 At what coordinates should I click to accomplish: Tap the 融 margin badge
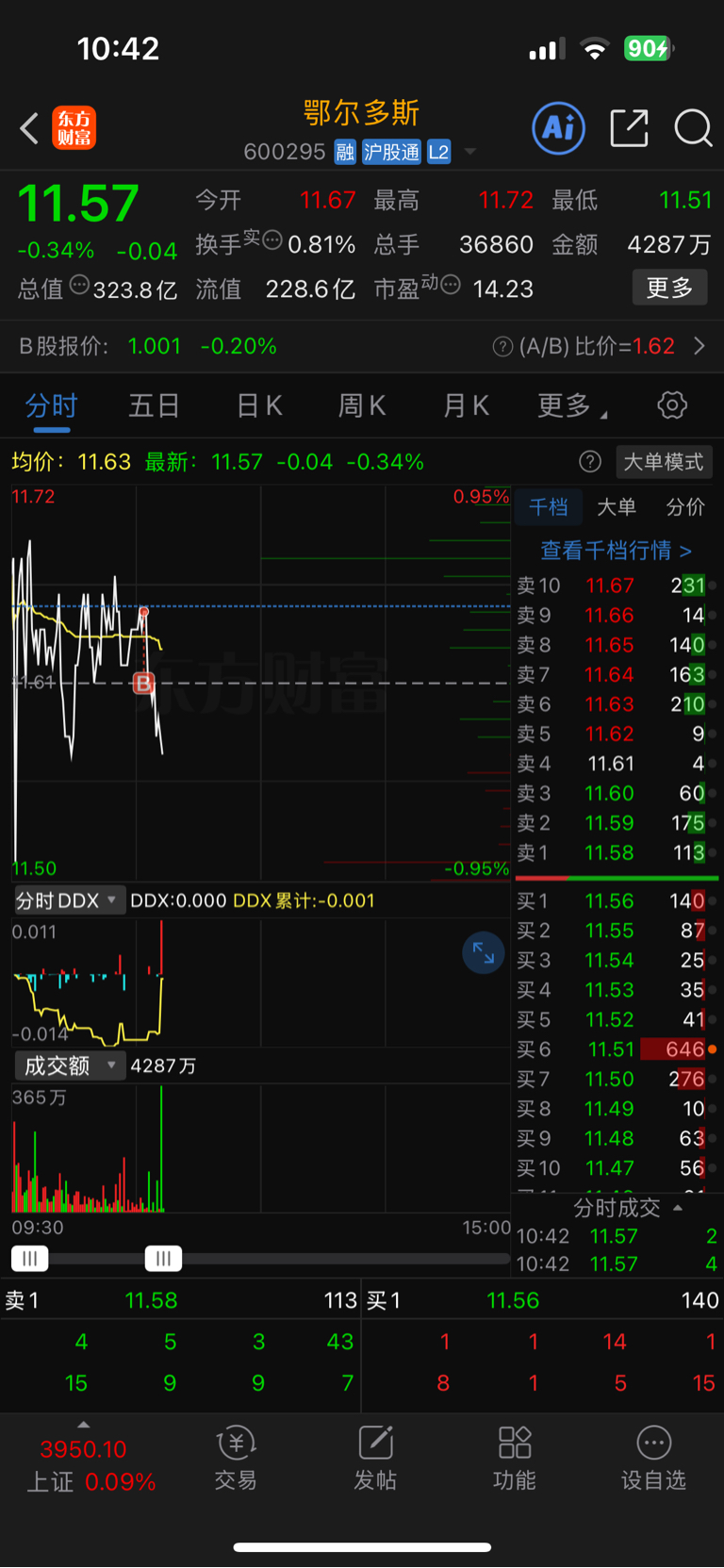345,152
